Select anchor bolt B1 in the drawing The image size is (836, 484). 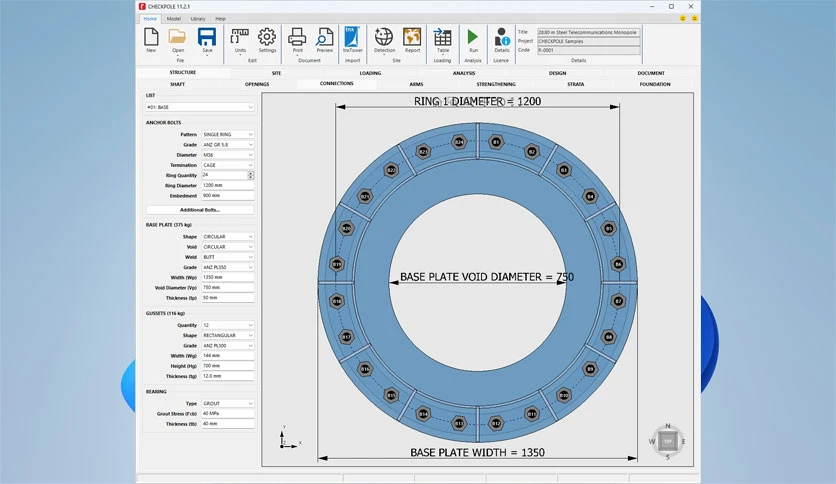pos(496,142)
